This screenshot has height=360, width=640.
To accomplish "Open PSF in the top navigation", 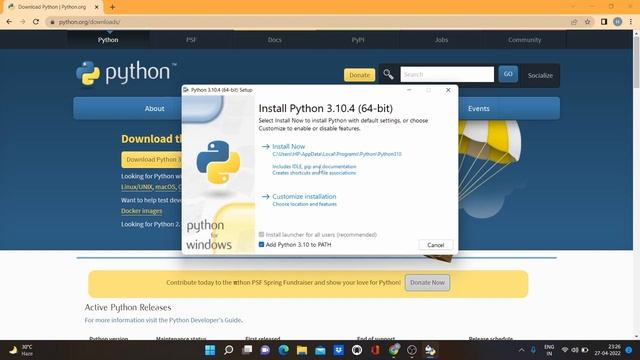I will coord(191,40).
